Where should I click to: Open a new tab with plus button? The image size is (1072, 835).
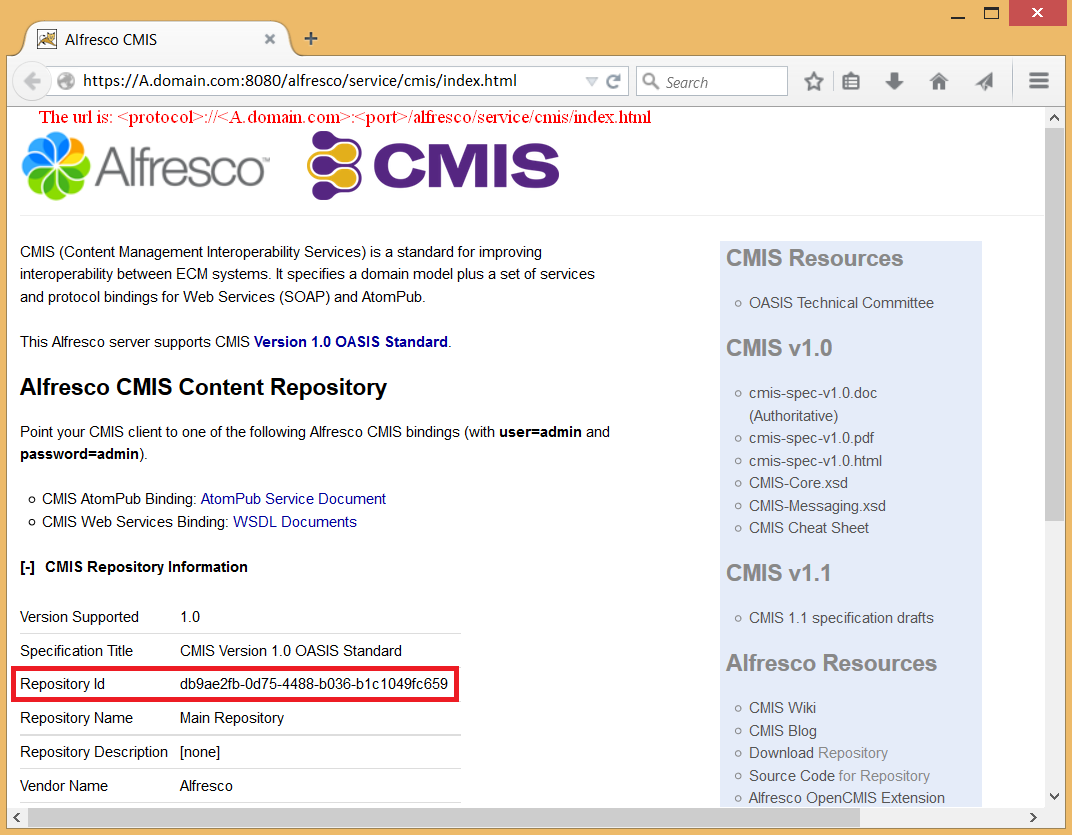tap(310, 39)
